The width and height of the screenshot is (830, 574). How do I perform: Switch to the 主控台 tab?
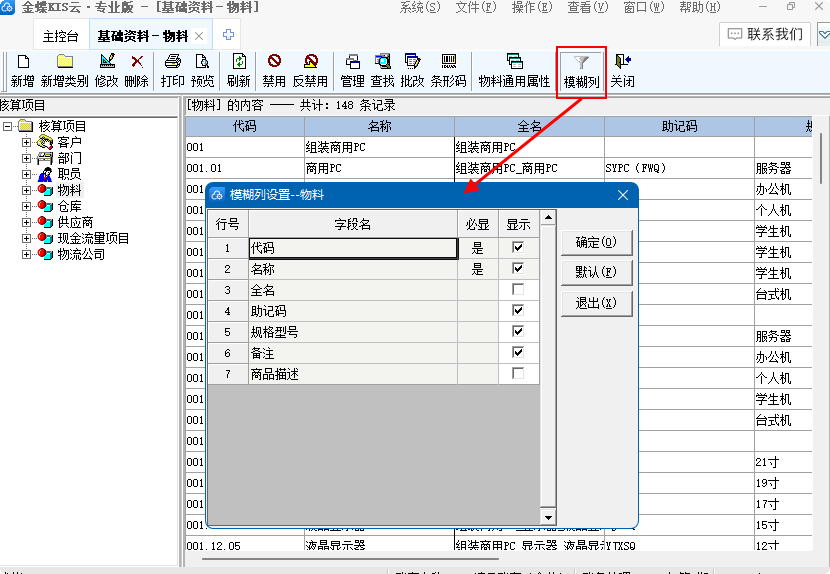point(60,36)
